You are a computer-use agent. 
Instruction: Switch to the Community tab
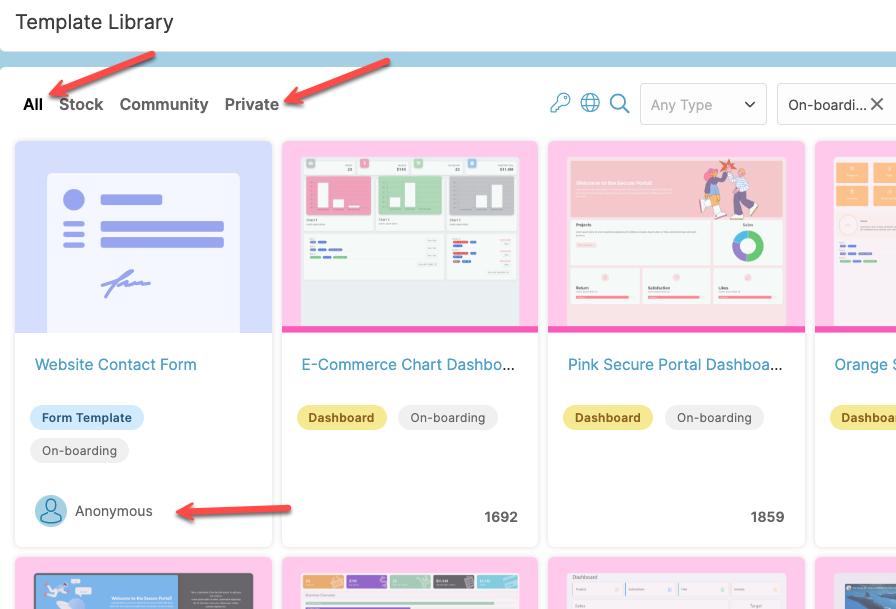click(x=164, y=105)
